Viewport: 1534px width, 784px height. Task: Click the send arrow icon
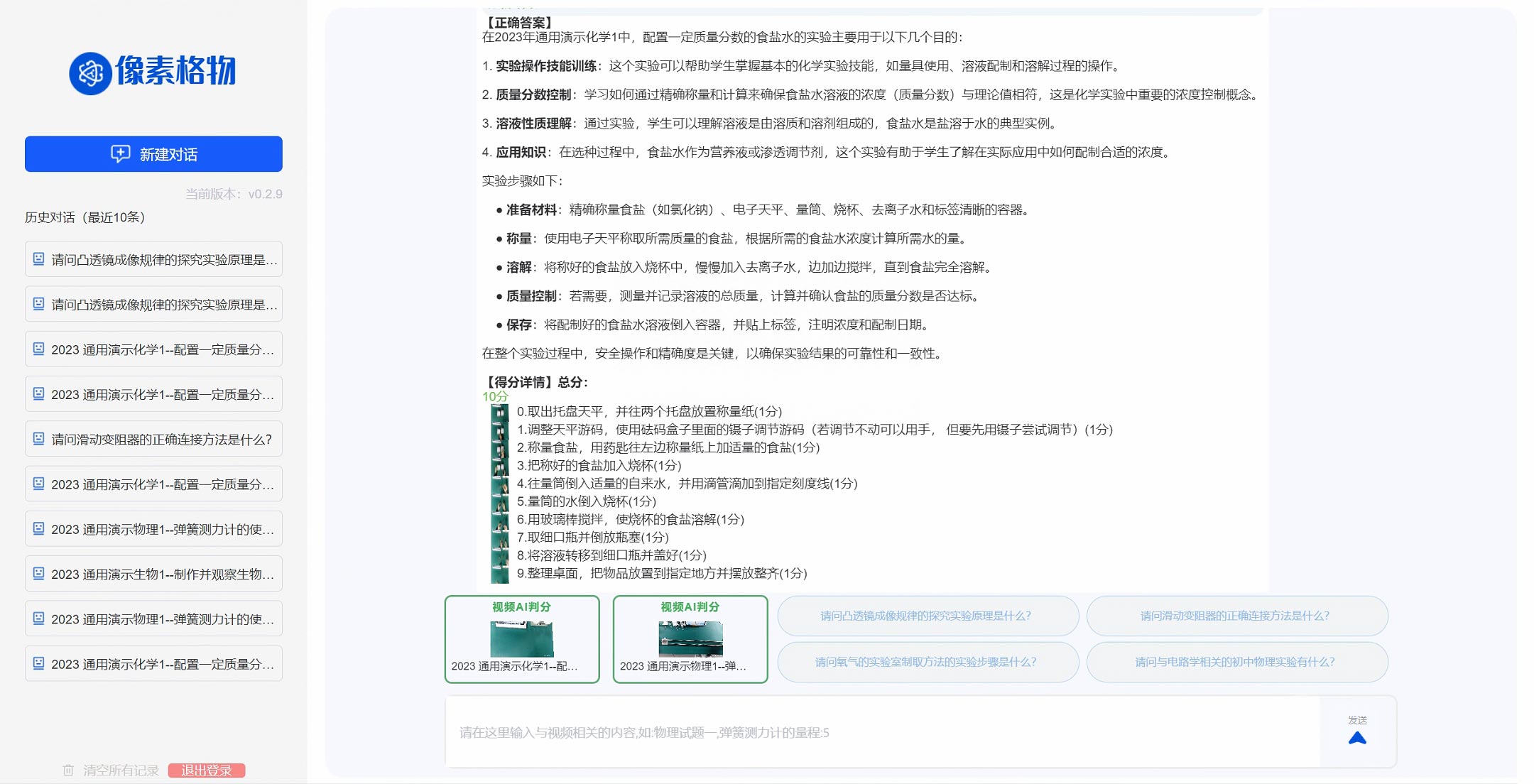tap(1356, 738)
